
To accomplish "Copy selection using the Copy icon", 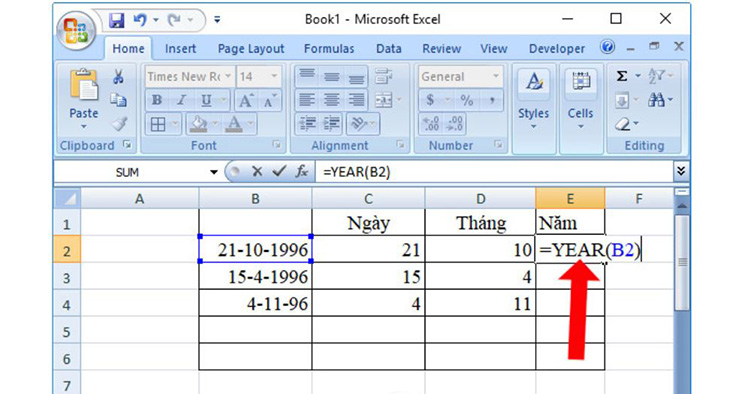I will click(118, 100).
